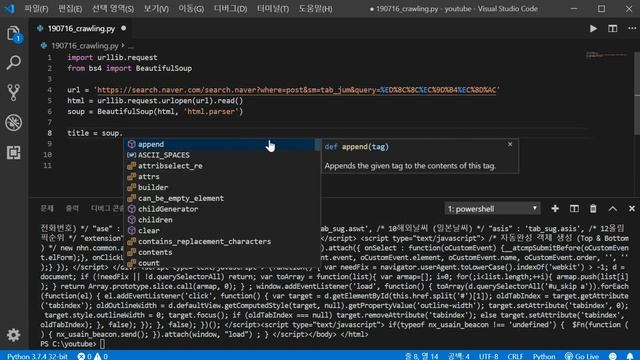The width and height of the screenshot is (640, 360).
Task: Select Python language mode in status bar
Action: tap(544, 356)
